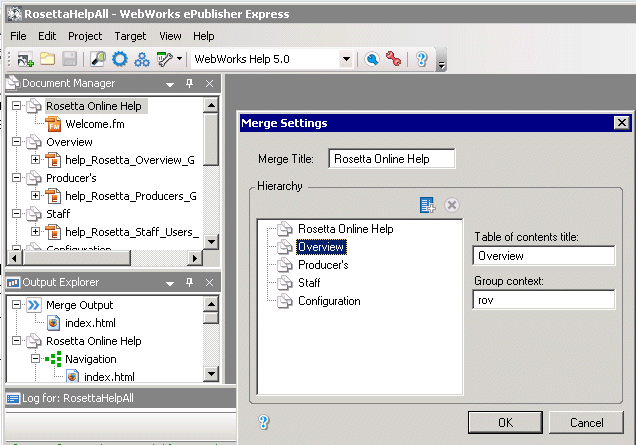Screen dimensions: 636x445
Task: Open the WebWorks Help 5.0 format dropdown
Action: tap(346, 60)
